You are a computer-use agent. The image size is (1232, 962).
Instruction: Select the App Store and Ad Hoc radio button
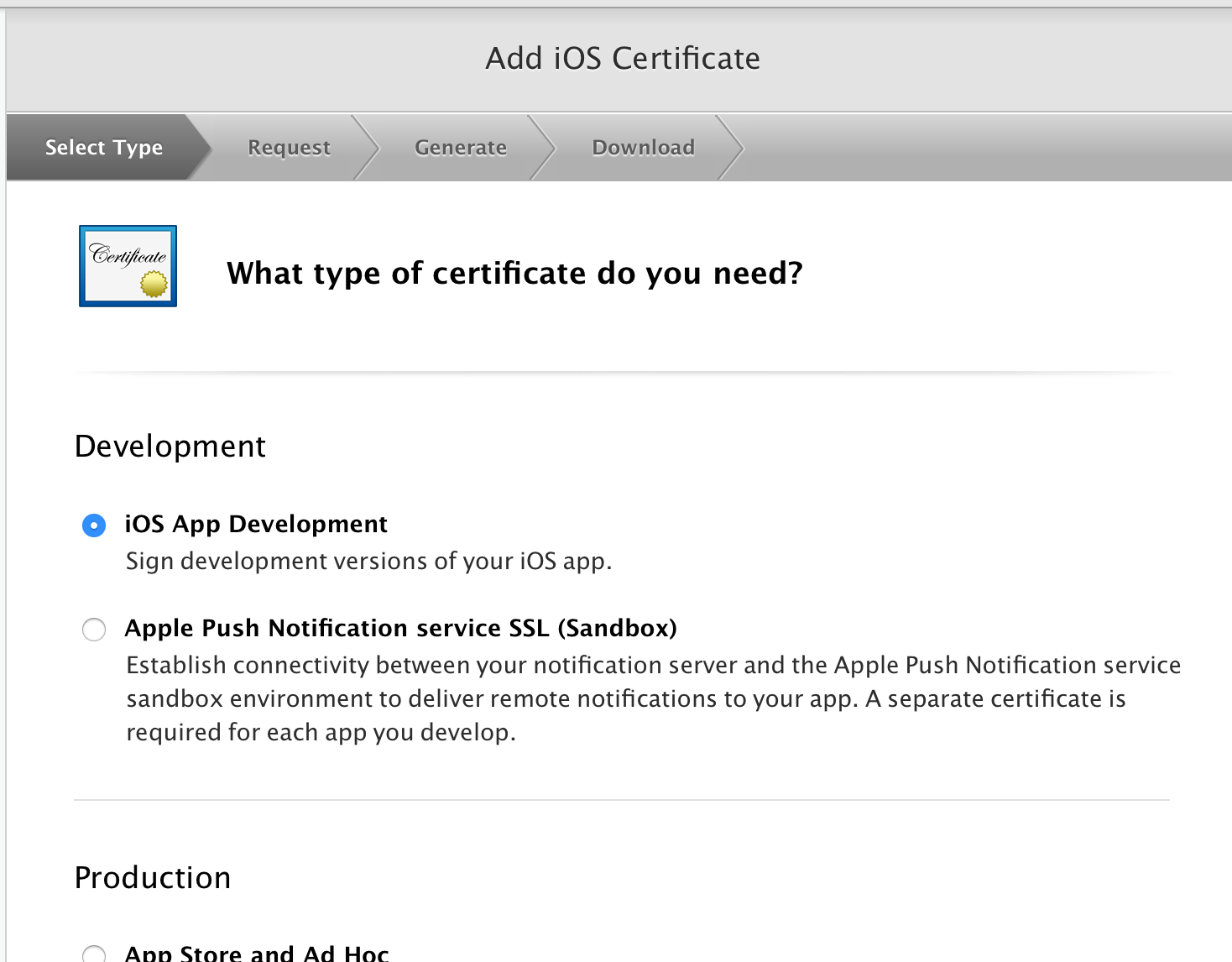point(94,954)
